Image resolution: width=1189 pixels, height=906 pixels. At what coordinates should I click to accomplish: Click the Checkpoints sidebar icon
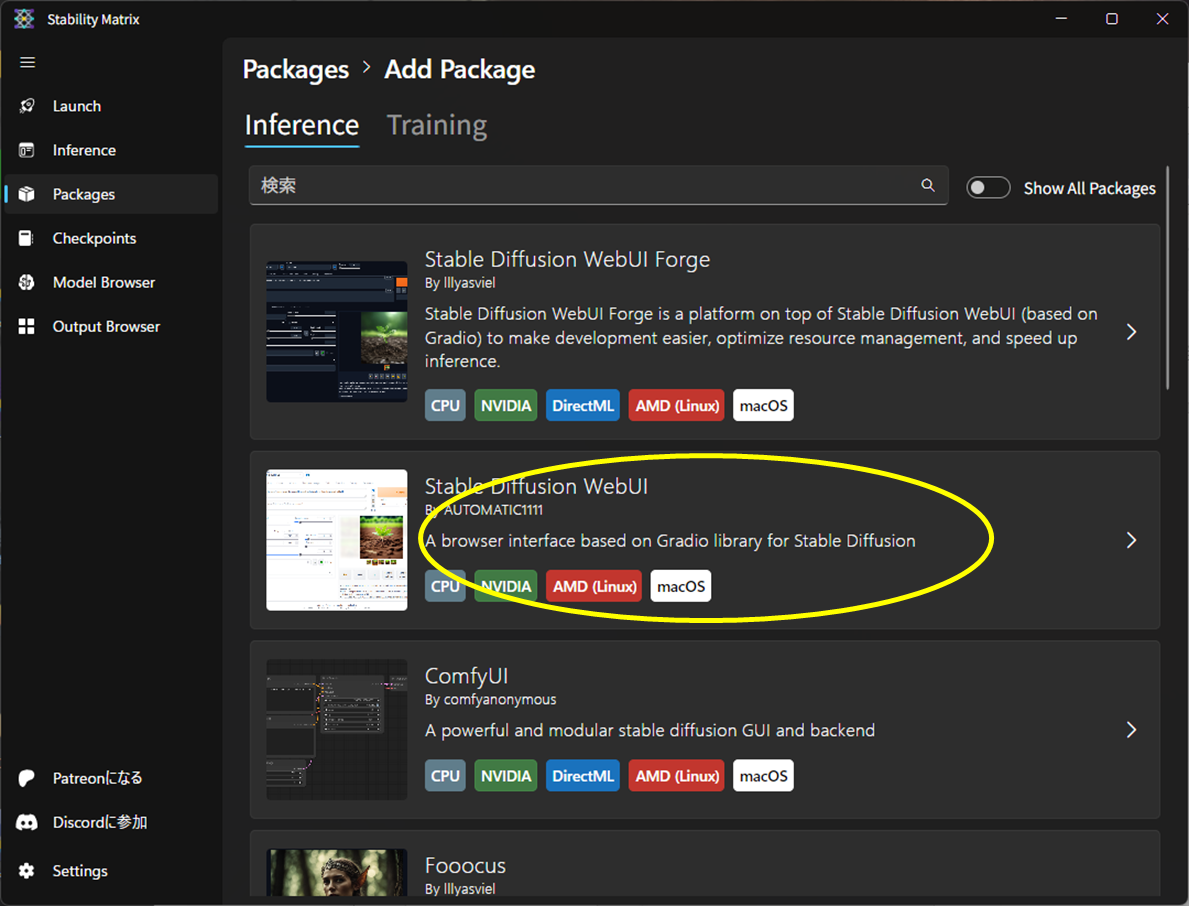[27, 238]
